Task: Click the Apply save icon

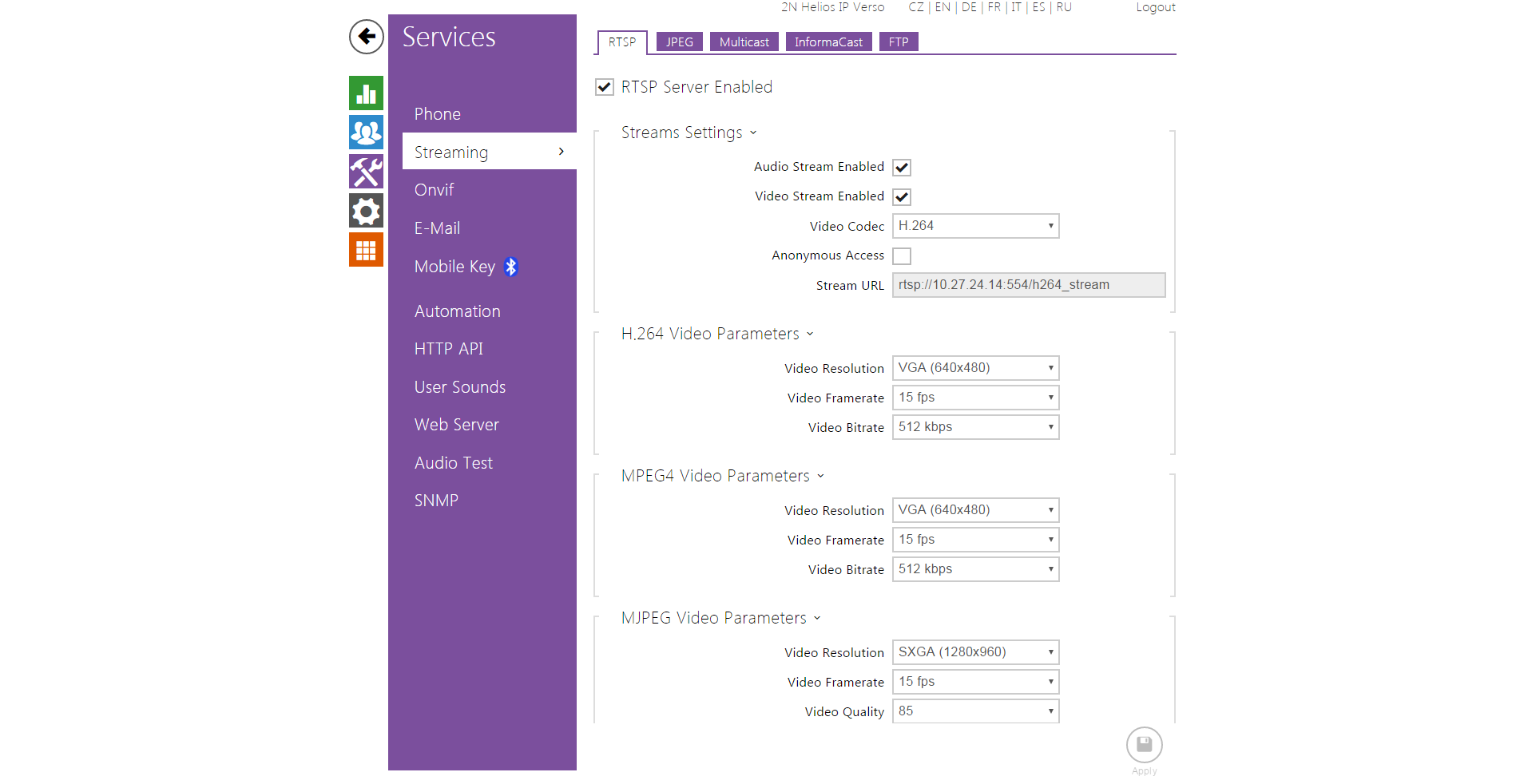Action: point(1144,746)
